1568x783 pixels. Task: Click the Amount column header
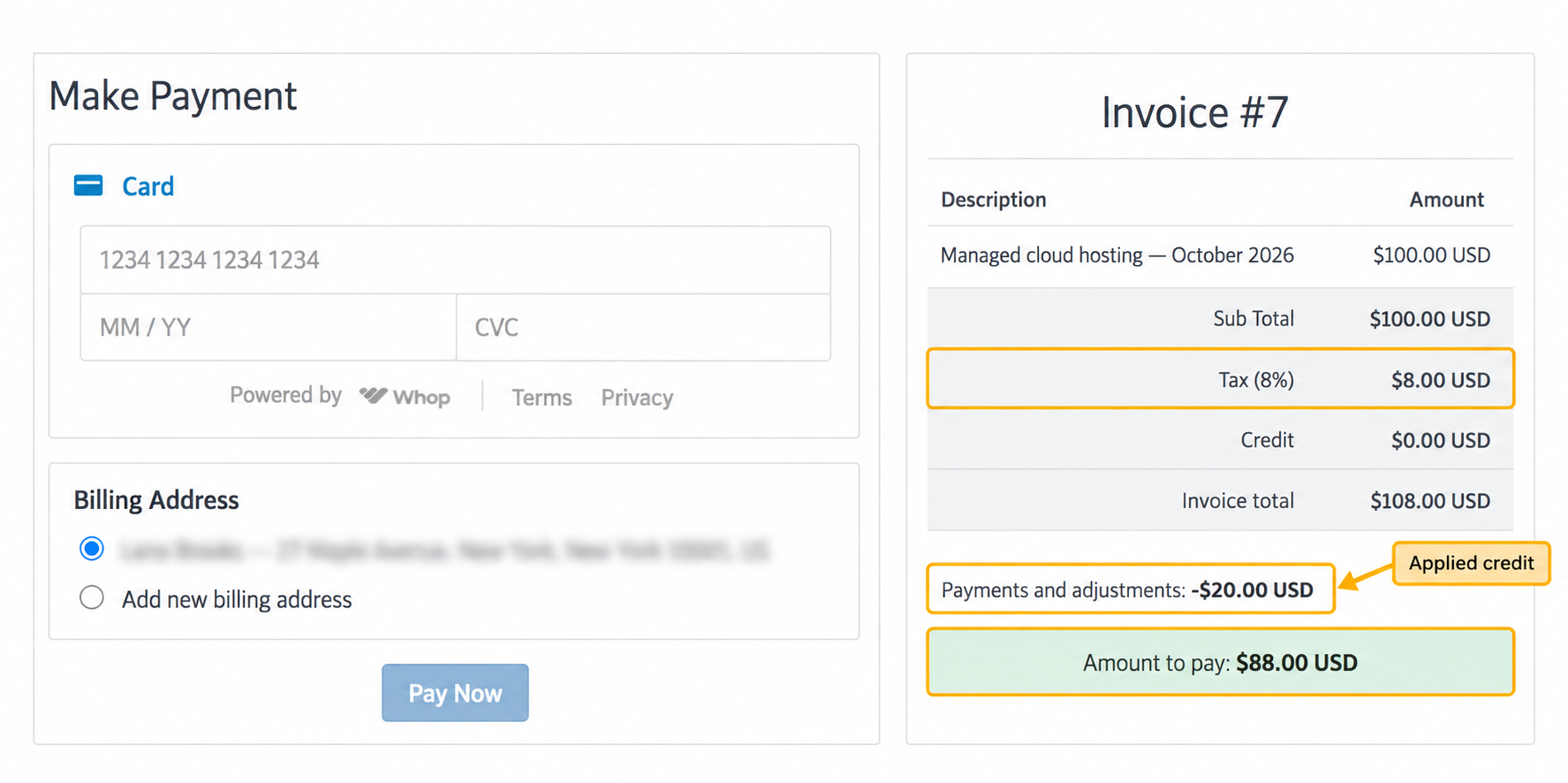[1446, 200]
